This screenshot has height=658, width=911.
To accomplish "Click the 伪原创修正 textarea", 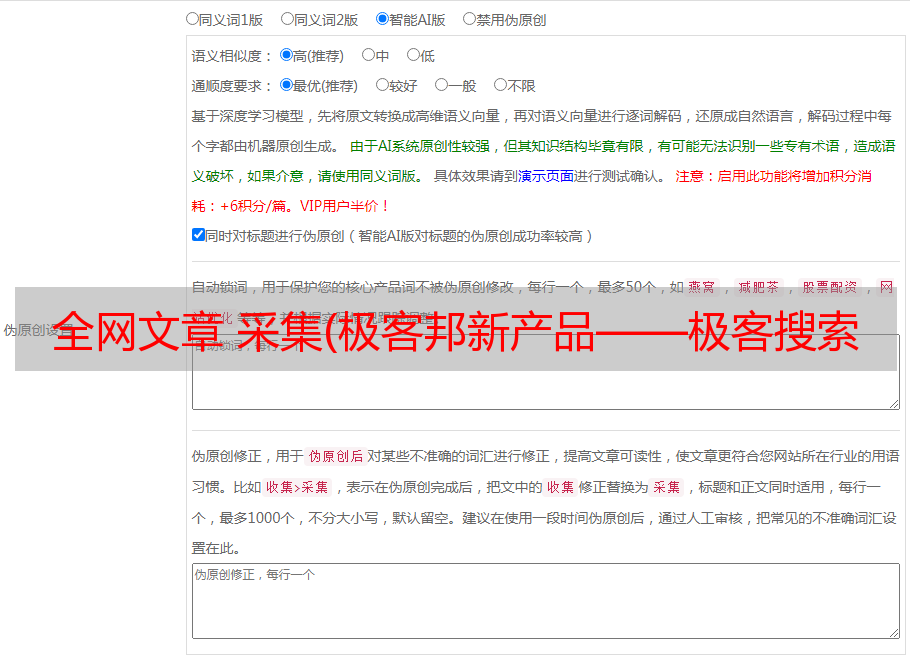I will 546,601.
